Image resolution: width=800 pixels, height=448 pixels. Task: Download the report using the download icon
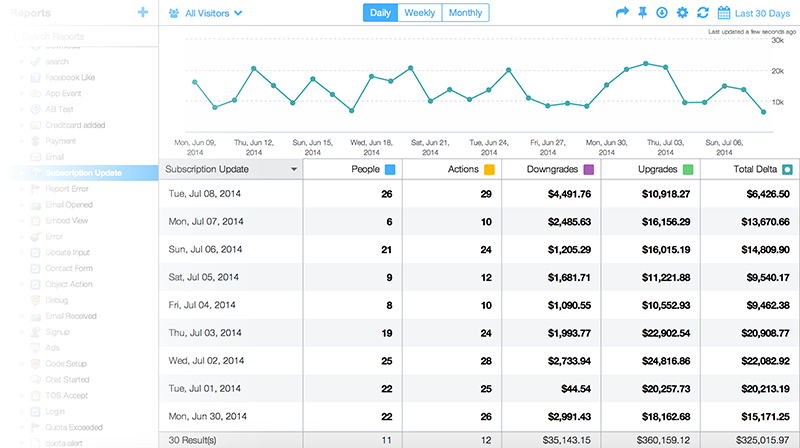(661, 13)
